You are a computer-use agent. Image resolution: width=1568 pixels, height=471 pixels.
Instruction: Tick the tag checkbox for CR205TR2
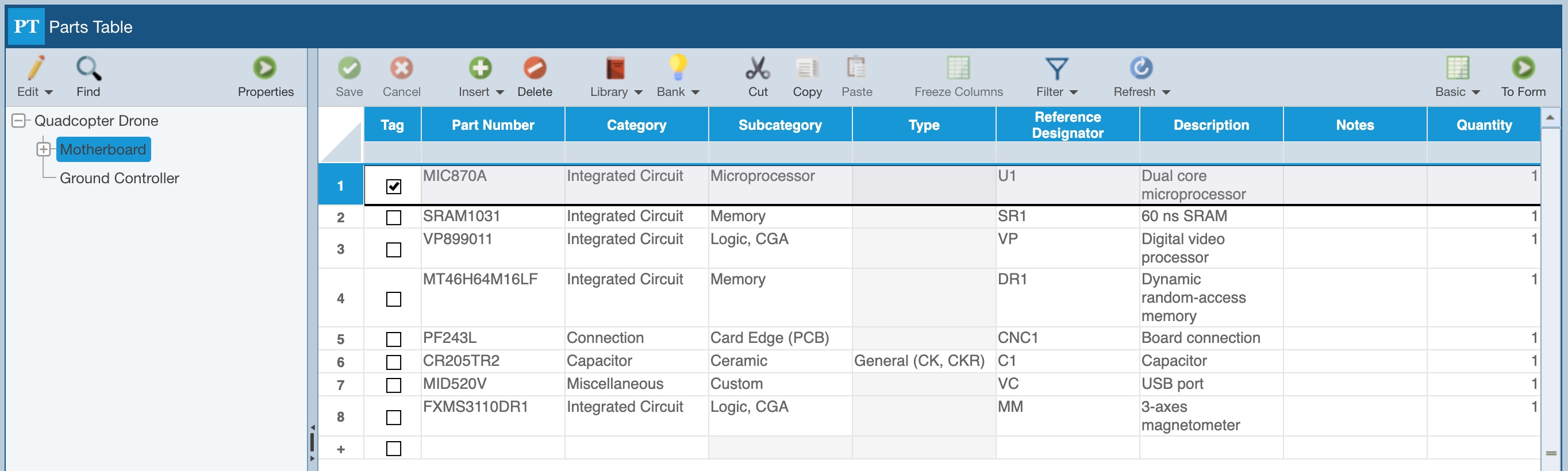[x=394, y=362]
